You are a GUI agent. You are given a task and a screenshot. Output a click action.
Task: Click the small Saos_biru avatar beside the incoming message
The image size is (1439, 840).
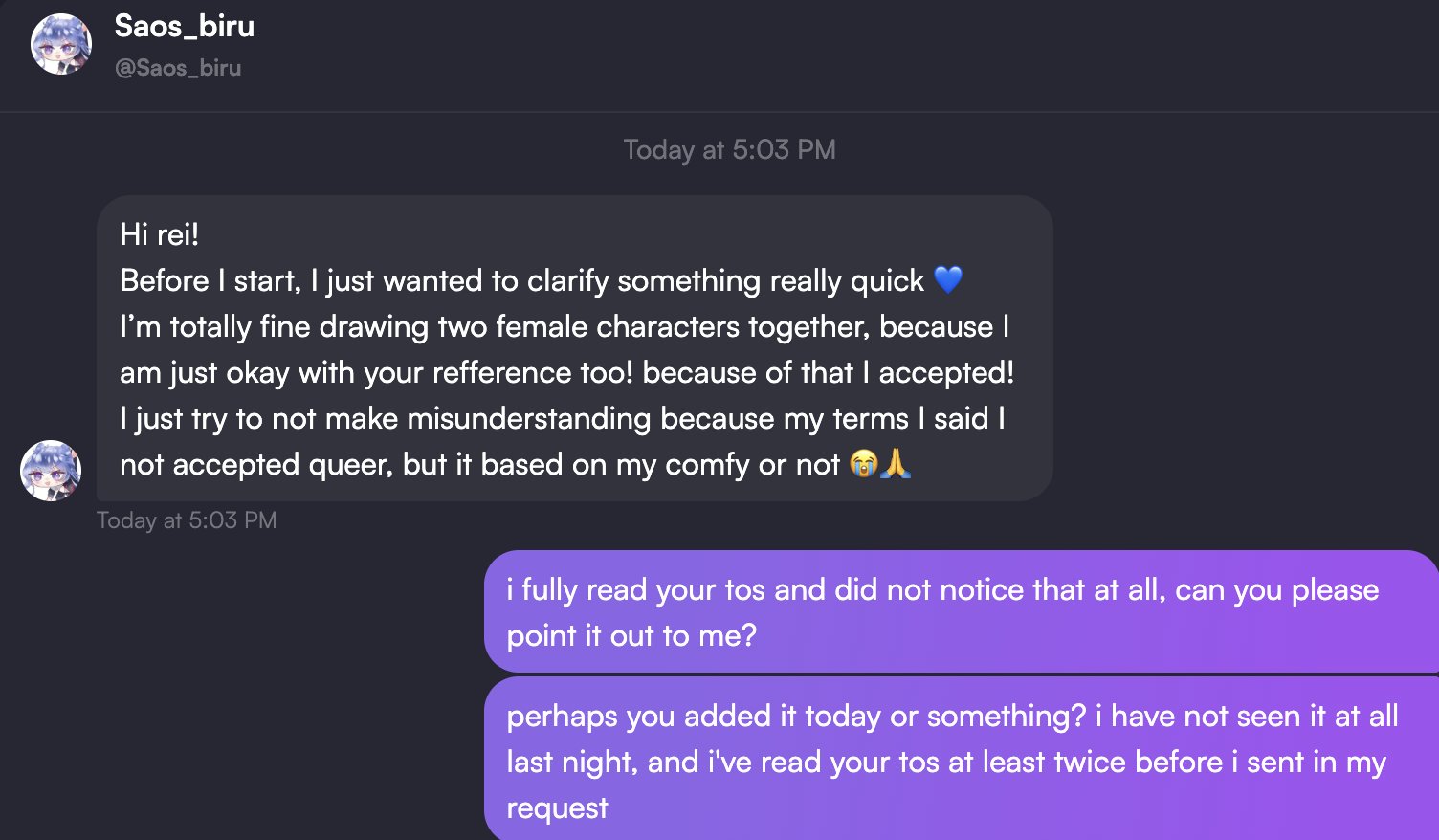[x=51, y=470]
